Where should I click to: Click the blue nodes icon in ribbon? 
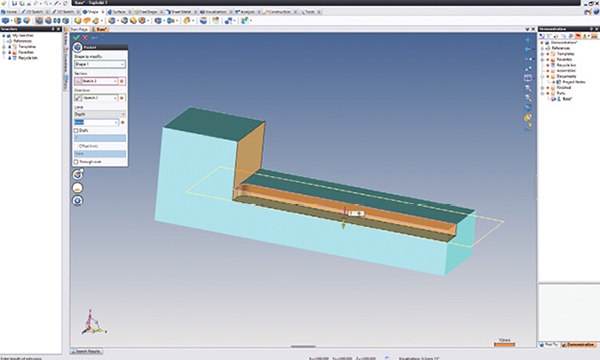coord(228,20)
